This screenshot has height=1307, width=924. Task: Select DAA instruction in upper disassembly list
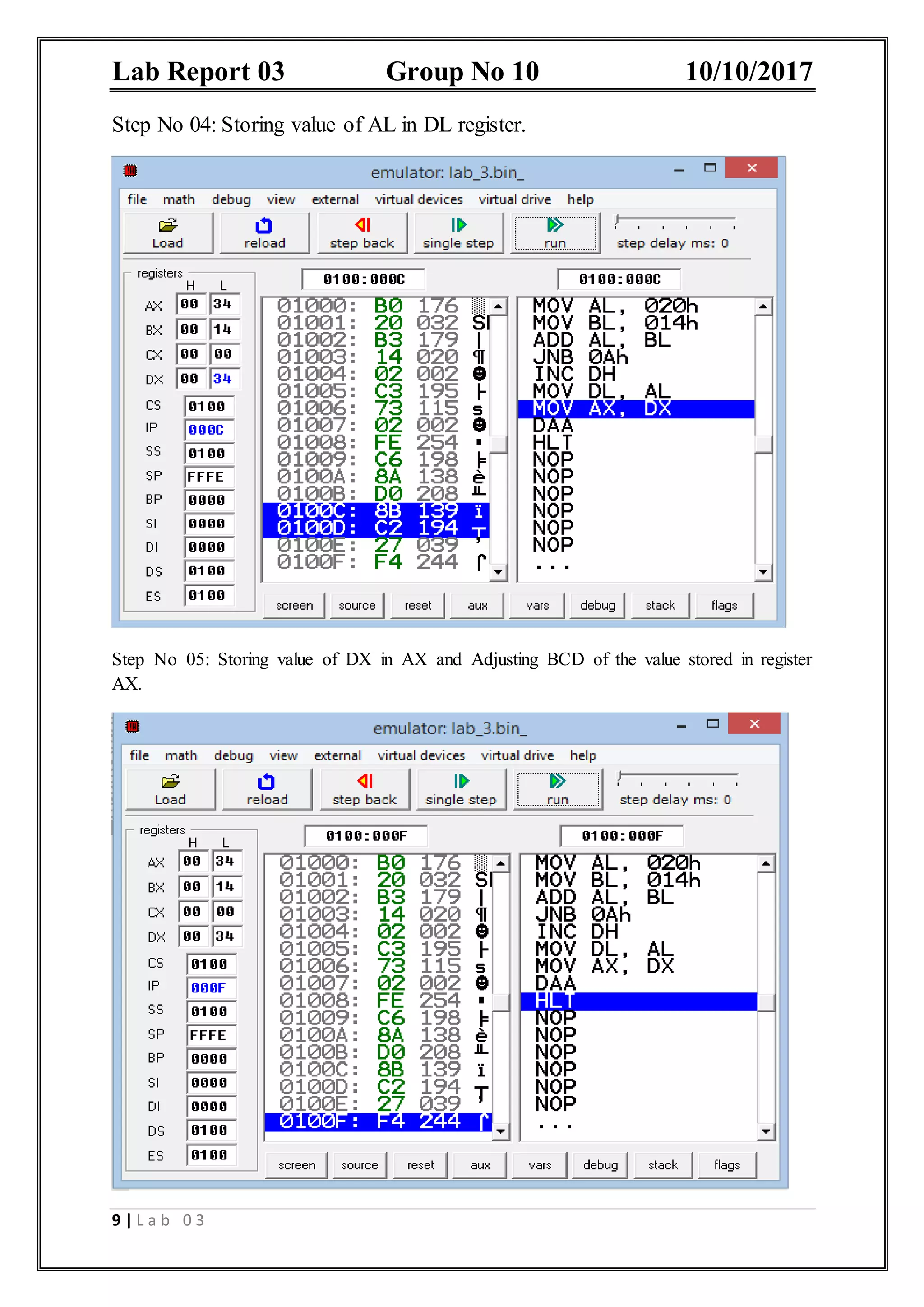click(x=553, y=426)
